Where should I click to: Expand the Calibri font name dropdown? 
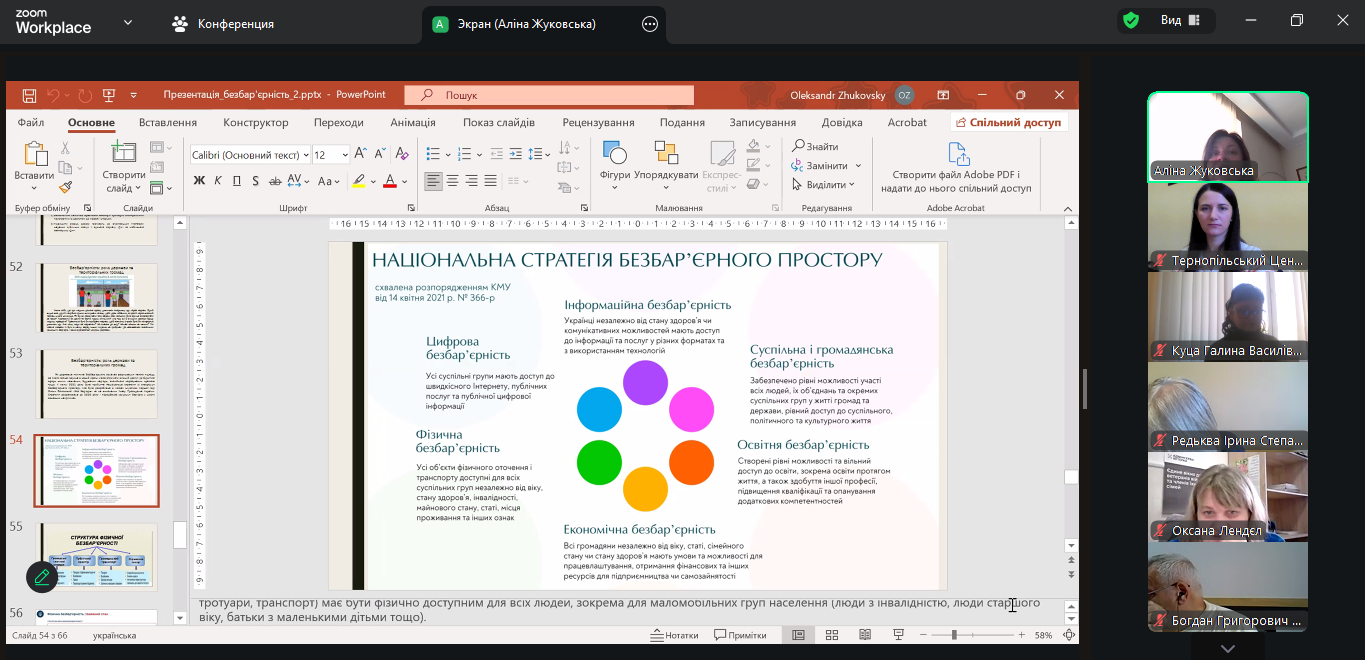click(x=305, y=155)
